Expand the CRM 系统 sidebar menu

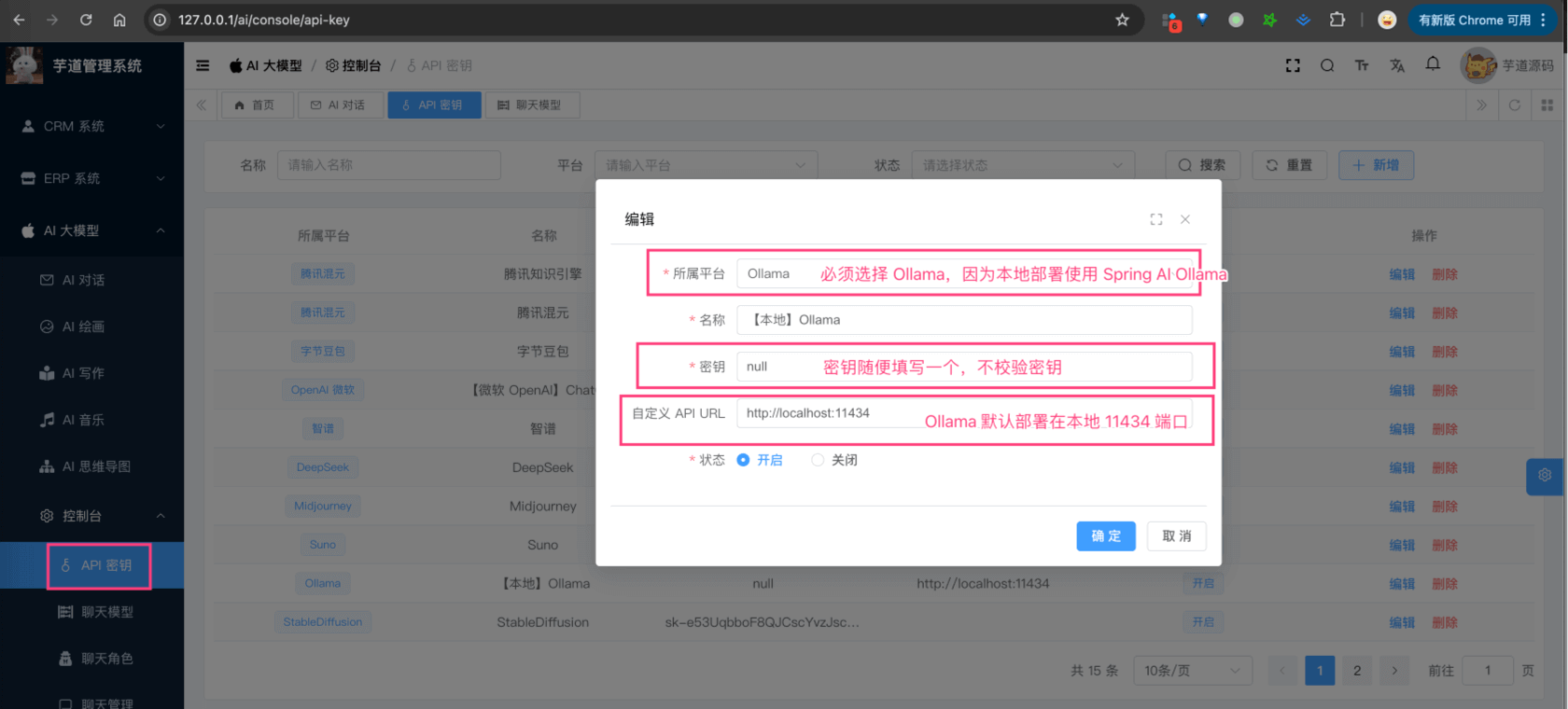[91, 126]
